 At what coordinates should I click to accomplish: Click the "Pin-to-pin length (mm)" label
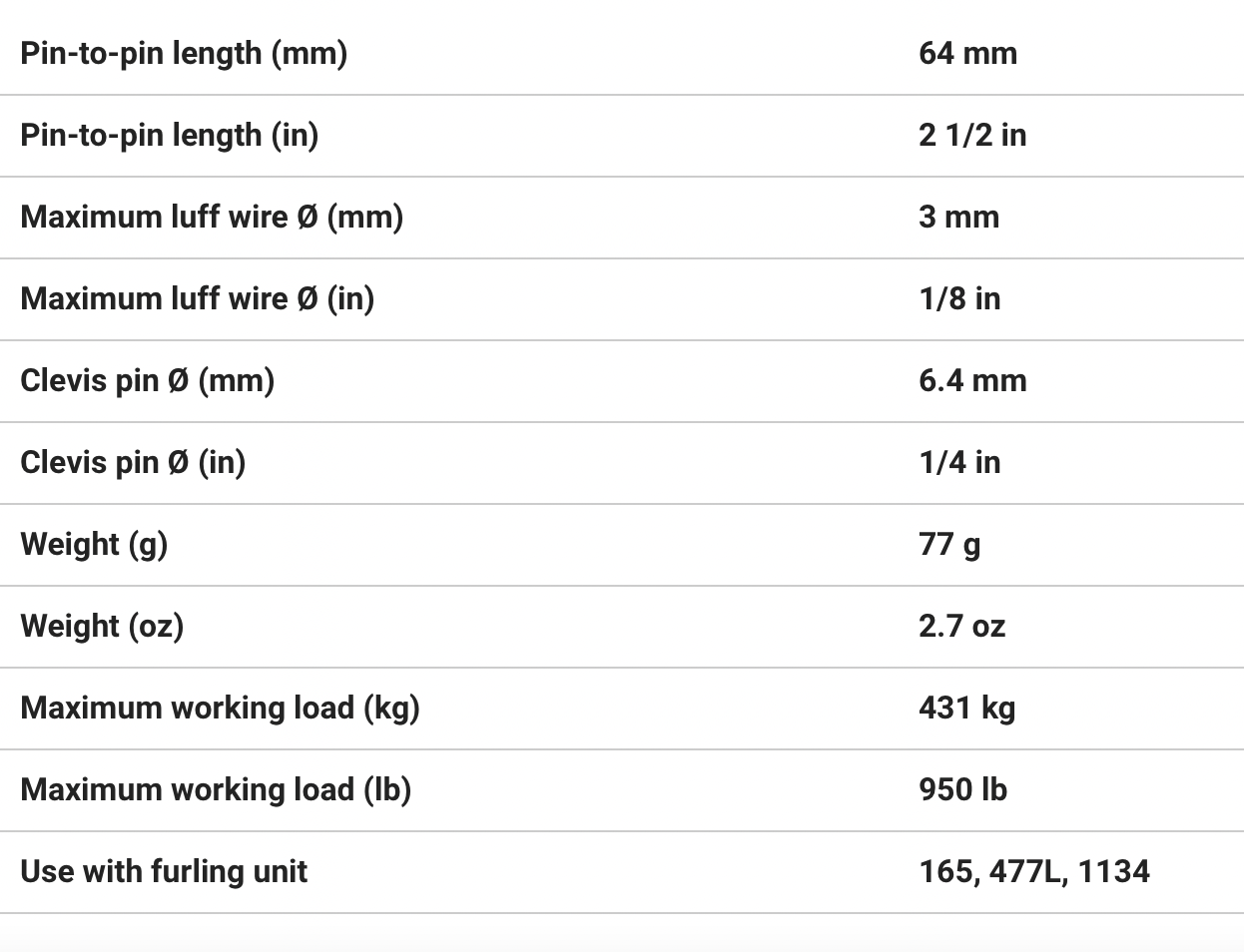click(184, 53)
